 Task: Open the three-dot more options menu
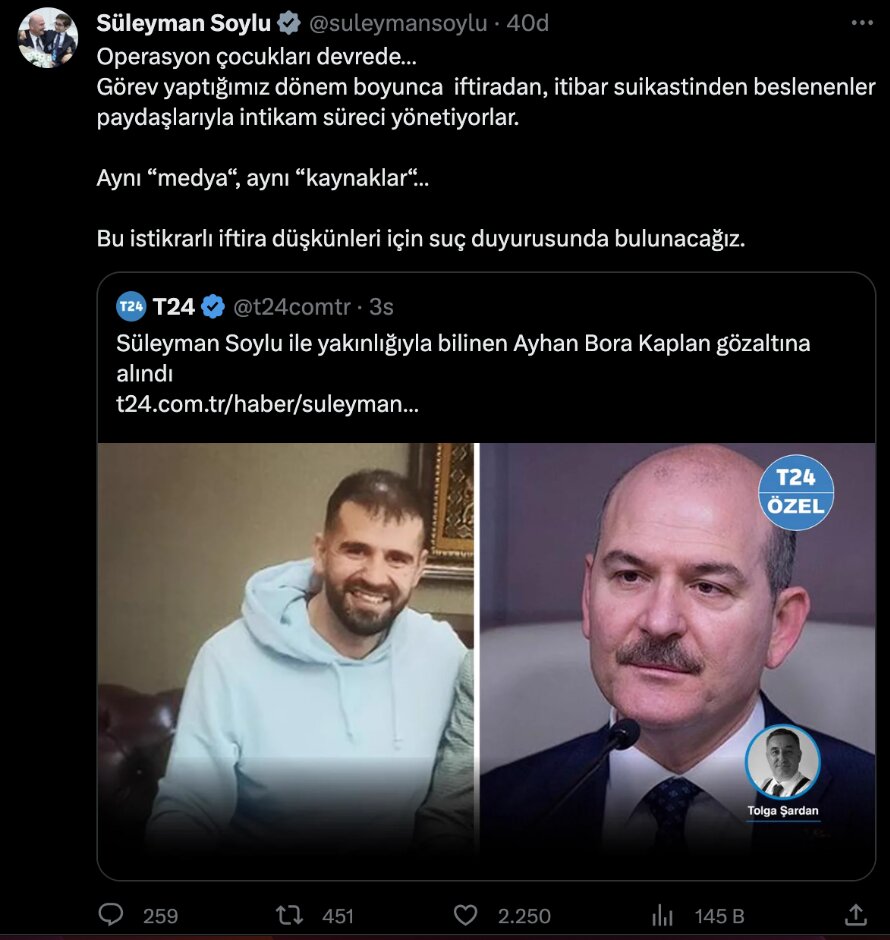tap(861, 22)
